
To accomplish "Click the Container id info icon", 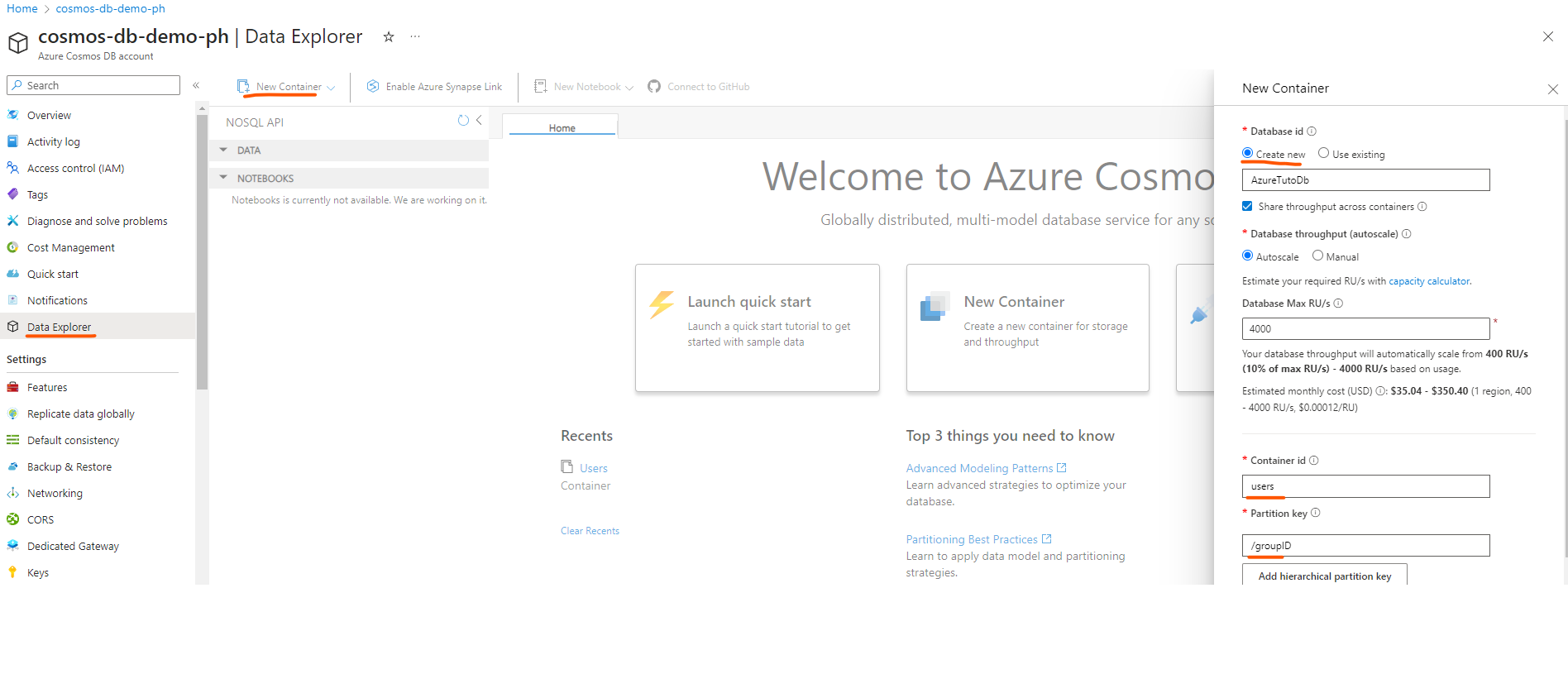I will click(x=1314, y=460).
